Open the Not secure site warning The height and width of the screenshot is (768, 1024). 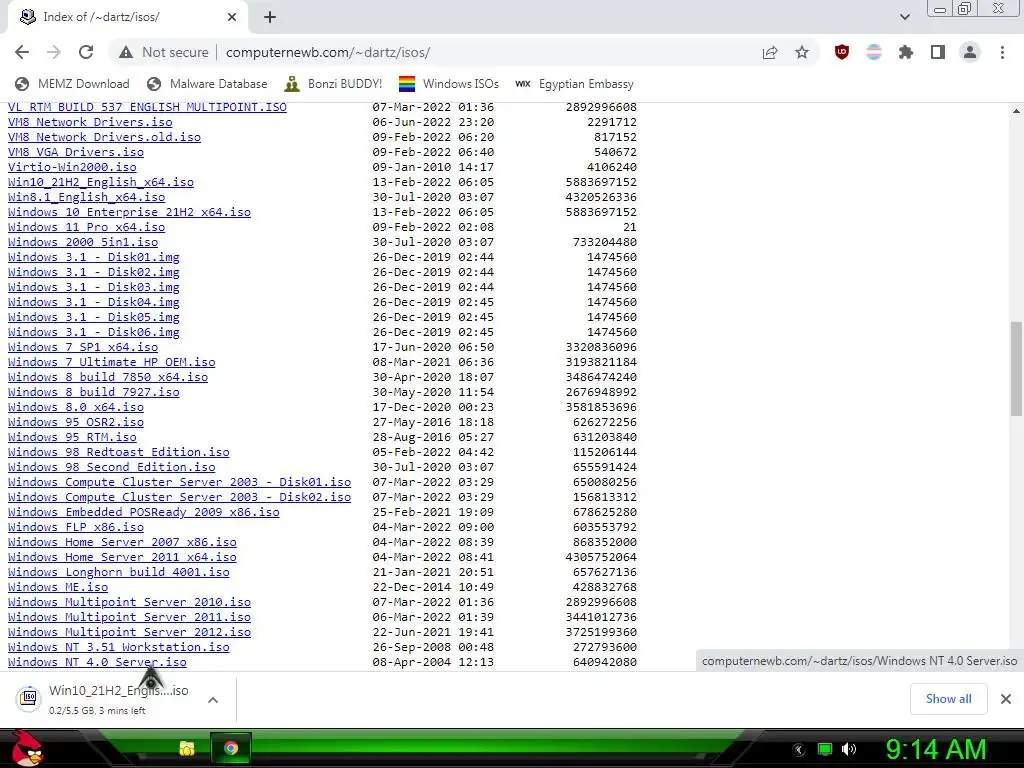[x=163, y=52]
